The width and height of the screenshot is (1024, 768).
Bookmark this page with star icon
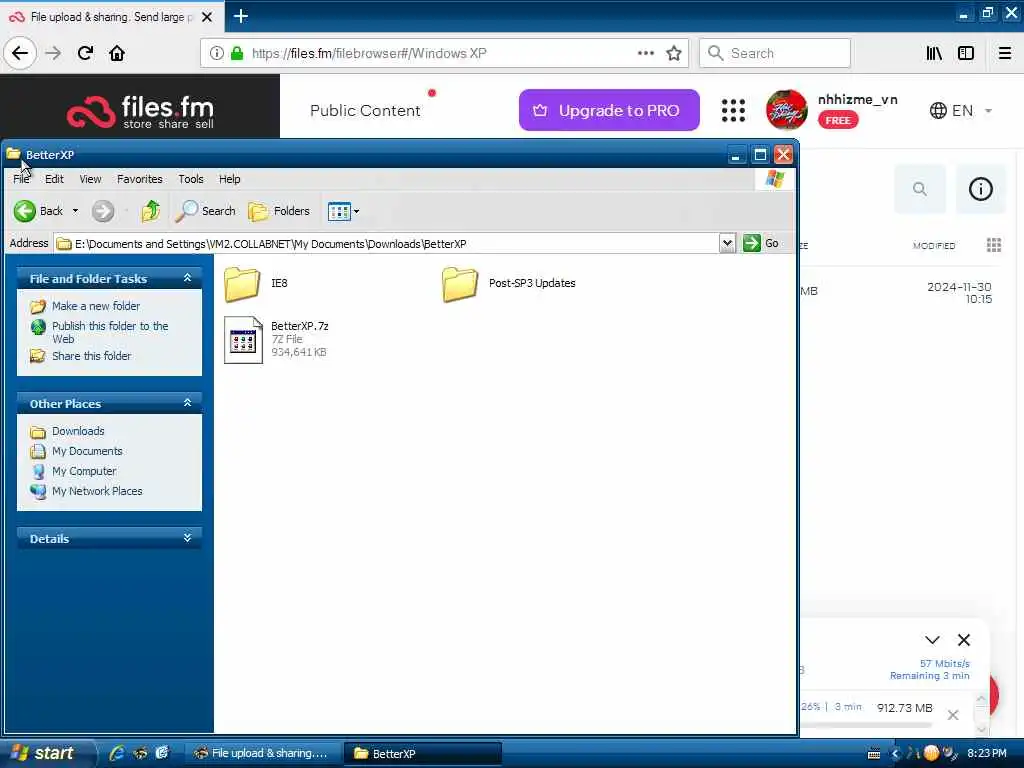click(674, 53)
